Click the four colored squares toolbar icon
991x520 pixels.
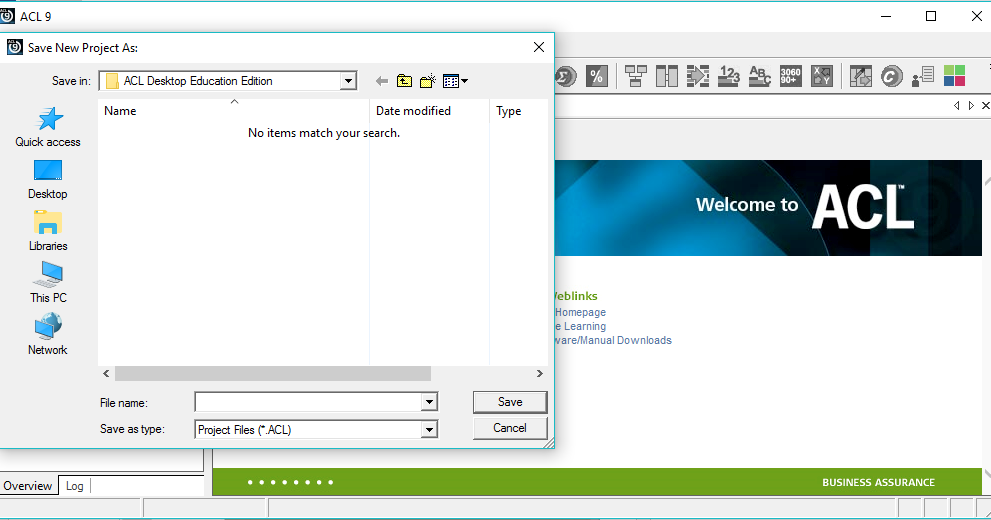pyautogui.click(x=954, y=76)
